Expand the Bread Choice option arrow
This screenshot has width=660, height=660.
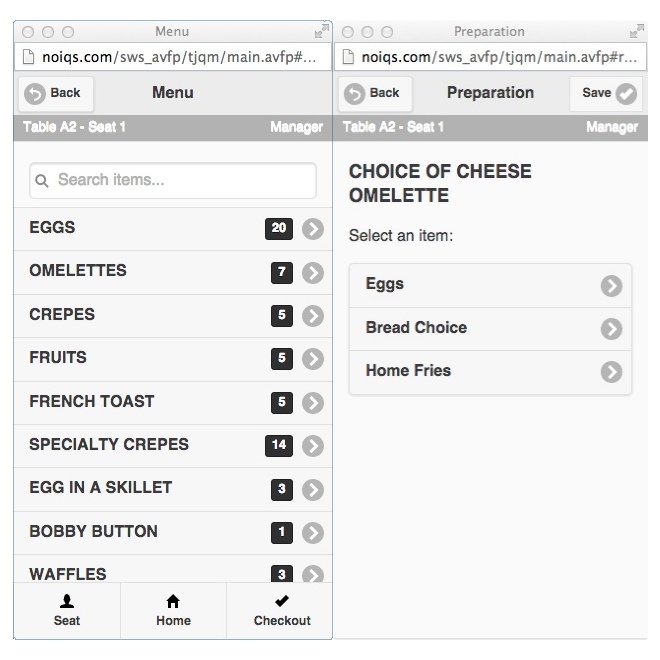click(611, 329)
